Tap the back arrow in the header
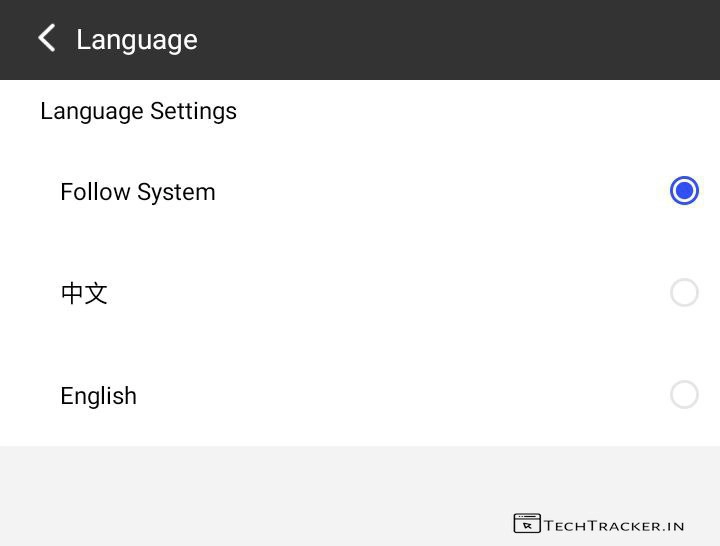This screenshot has width=720, height=546. click(x=46, y=39)
